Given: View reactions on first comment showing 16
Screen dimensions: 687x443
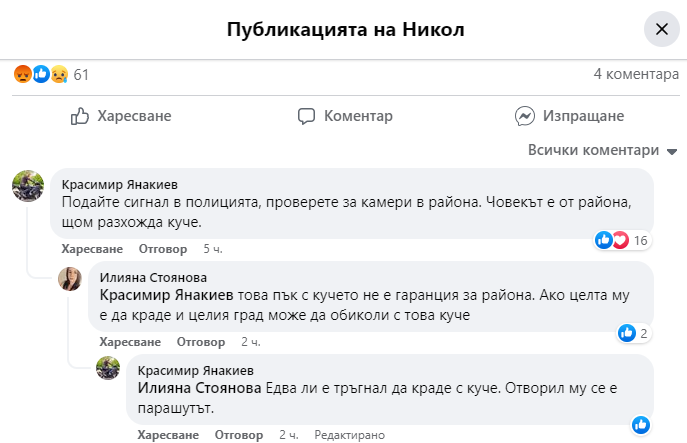Looking at the screenshot, I should pos(621,240).
